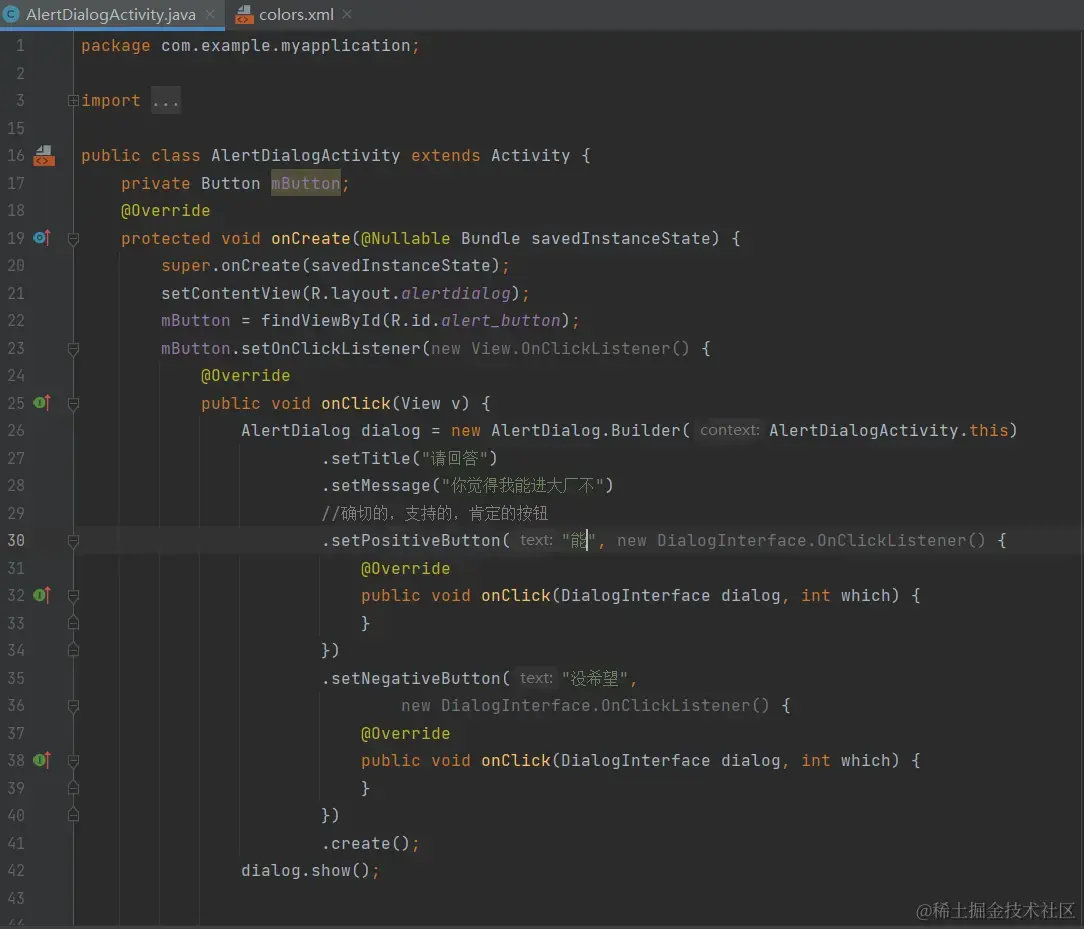The image size is (1084, 929).
Task: Click the string "能" on line 30
Action: (579, 541)
